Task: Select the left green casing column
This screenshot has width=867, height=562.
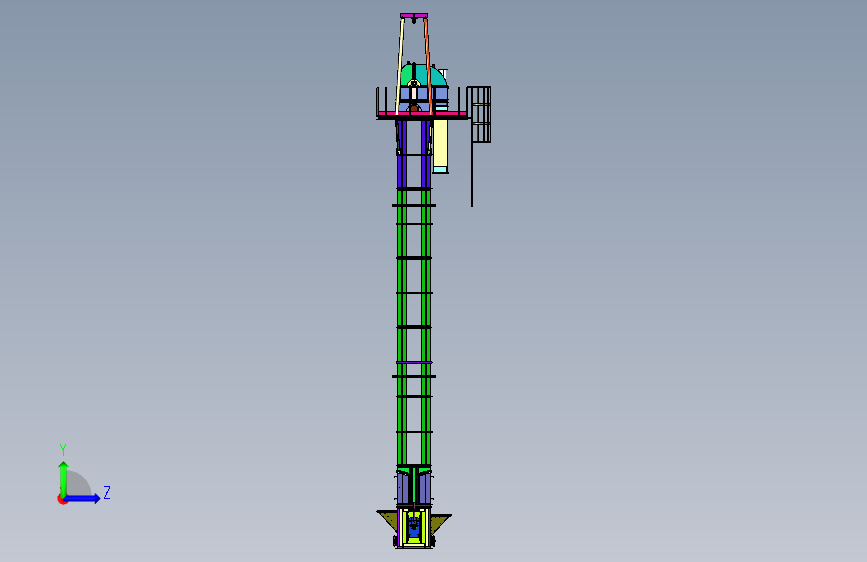Action: click(x=402, y=326)
